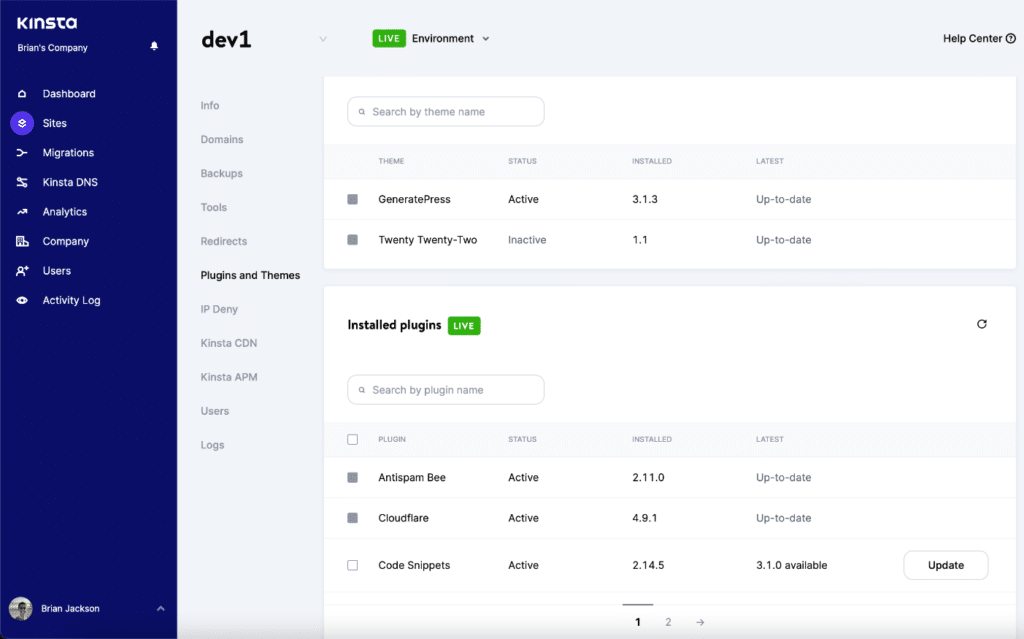
Task: Open the Redirects section
Action: point(223,241)
